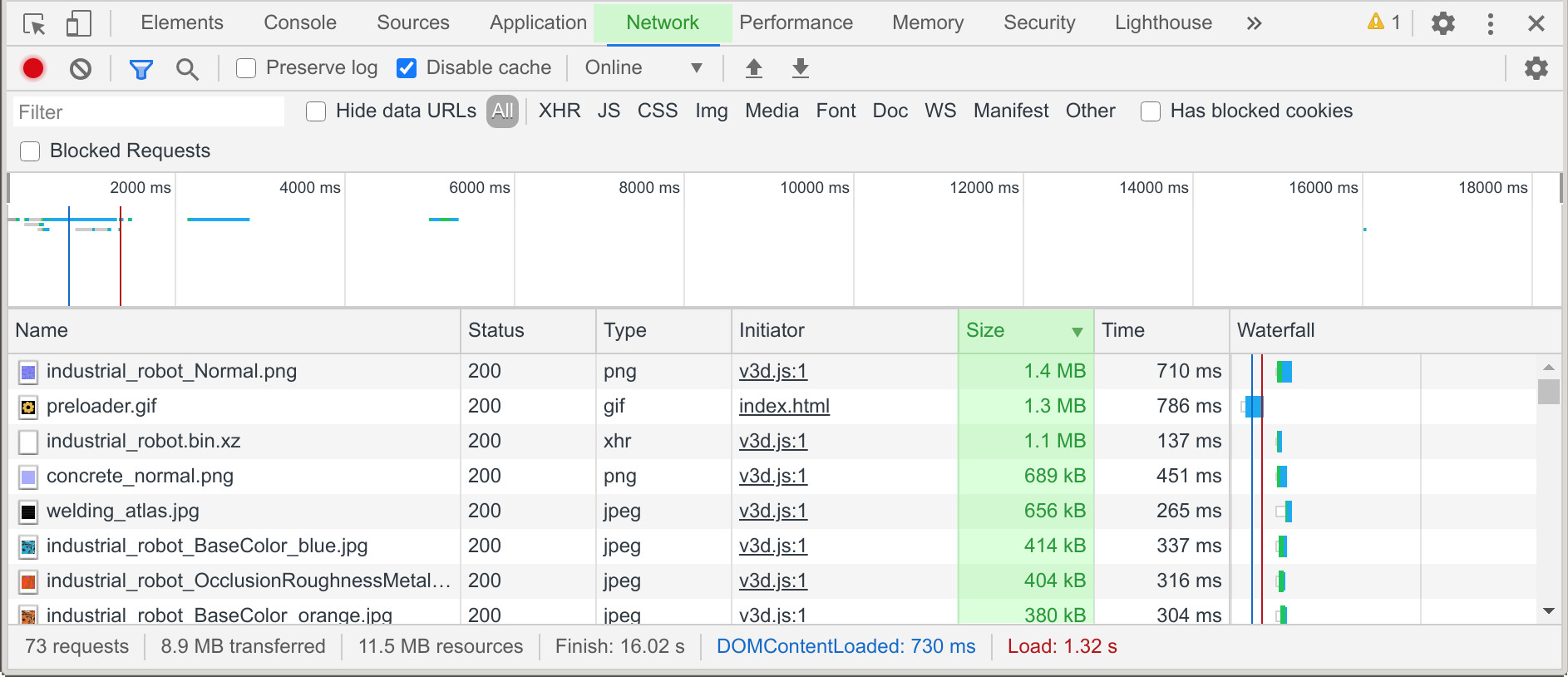Import HAR file with upload arrow
Image resolution: width=1568 pixels, height=677 pixels.
click(754, 68)
